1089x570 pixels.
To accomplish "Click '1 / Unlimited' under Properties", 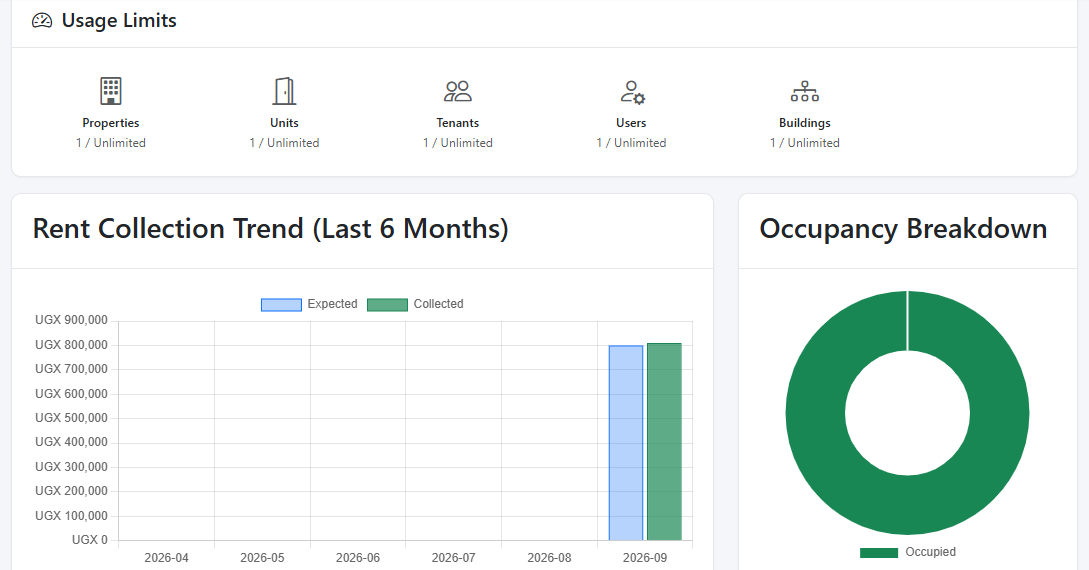I will click(x=110, y=143).
